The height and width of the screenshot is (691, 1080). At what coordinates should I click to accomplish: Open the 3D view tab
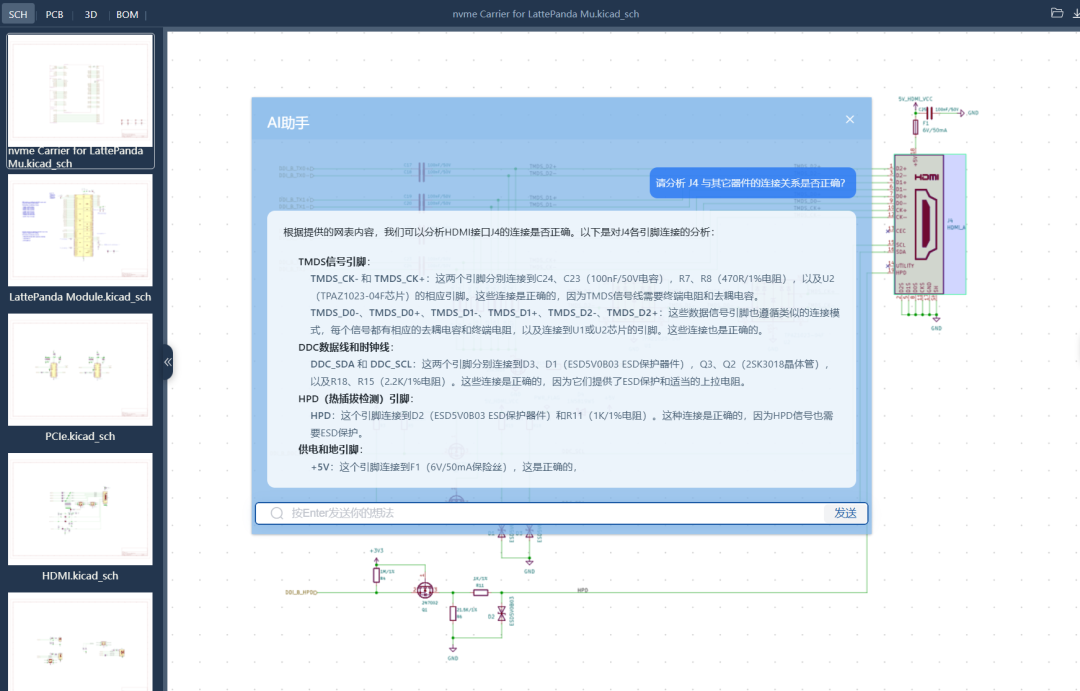coord(90,14)
